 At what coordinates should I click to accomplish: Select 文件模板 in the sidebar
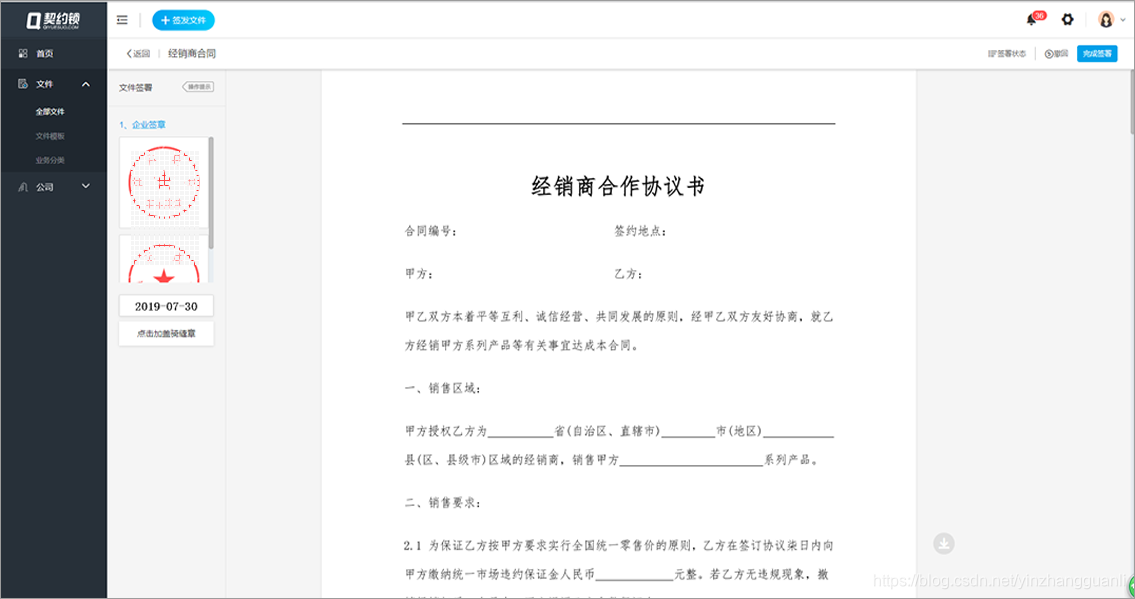pyautogui.click(x=50, y=136)
